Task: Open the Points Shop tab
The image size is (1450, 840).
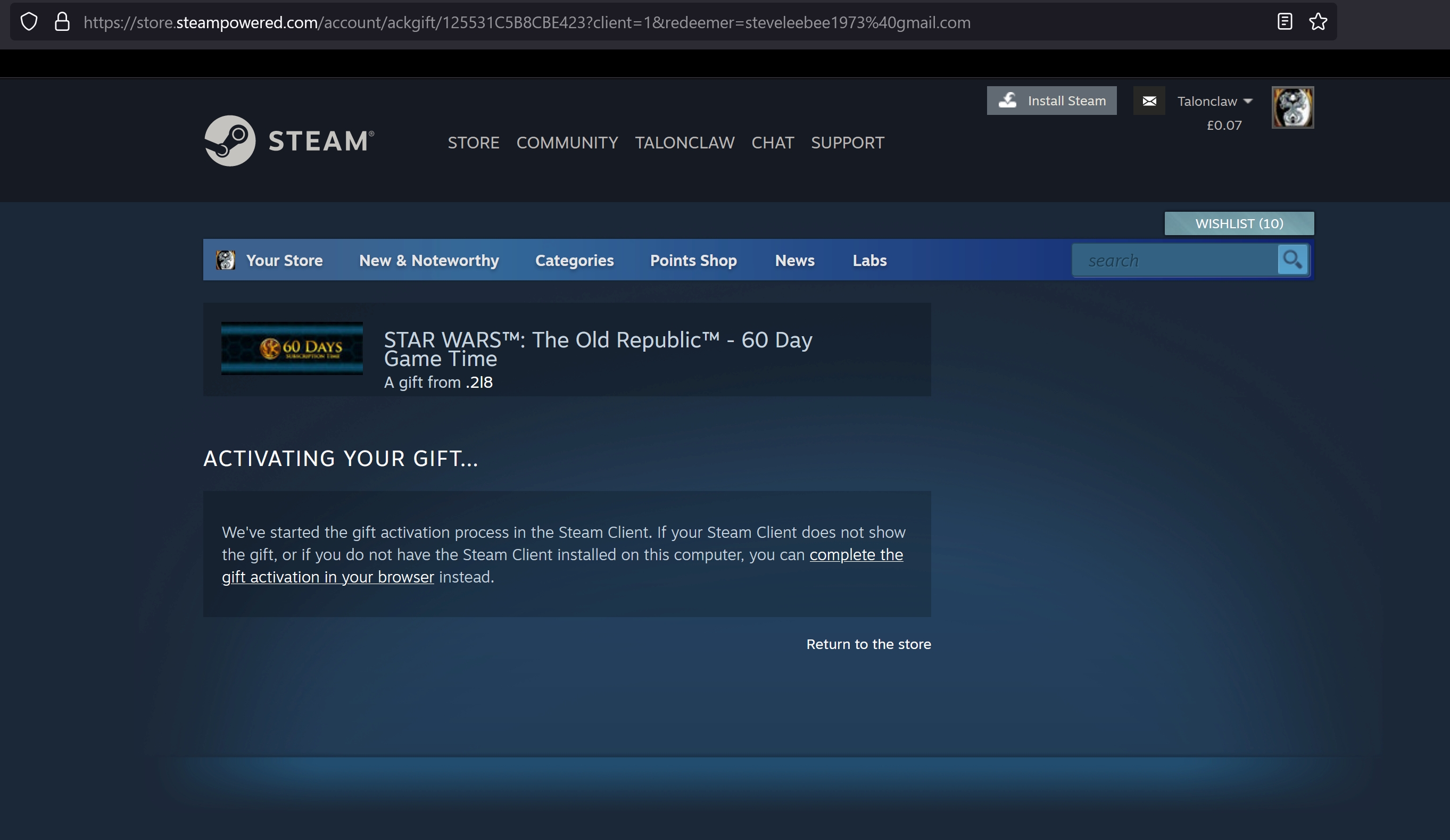Action: [693, 261]
